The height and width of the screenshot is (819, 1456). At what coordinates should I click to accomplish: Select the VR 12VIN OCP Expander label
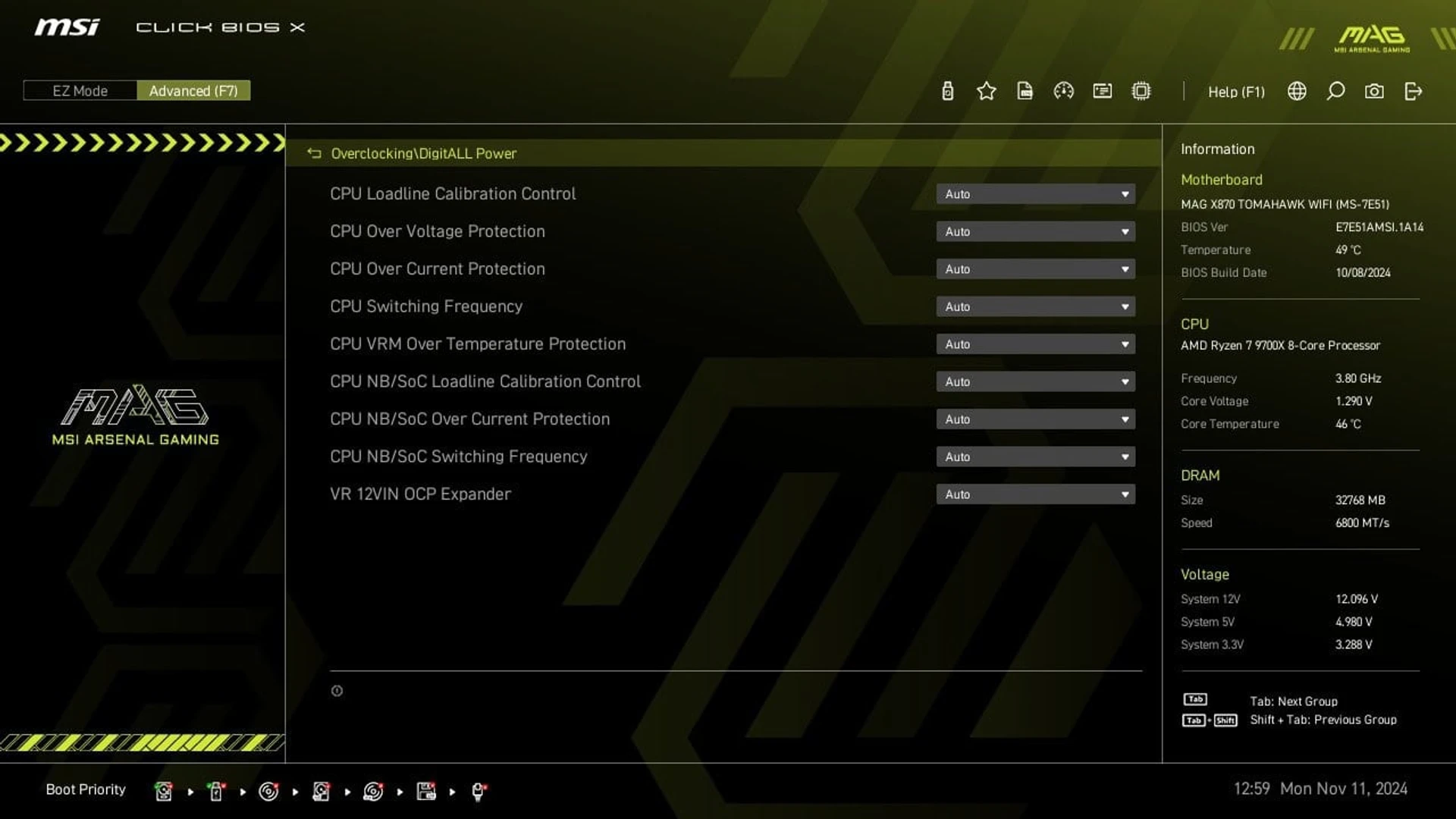420,494
